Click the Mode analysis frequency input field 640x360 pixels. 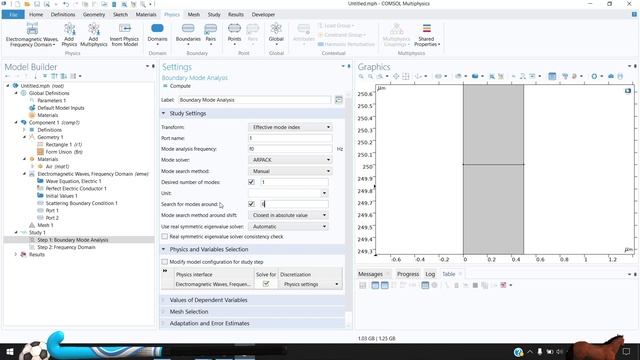coord(290,149)
